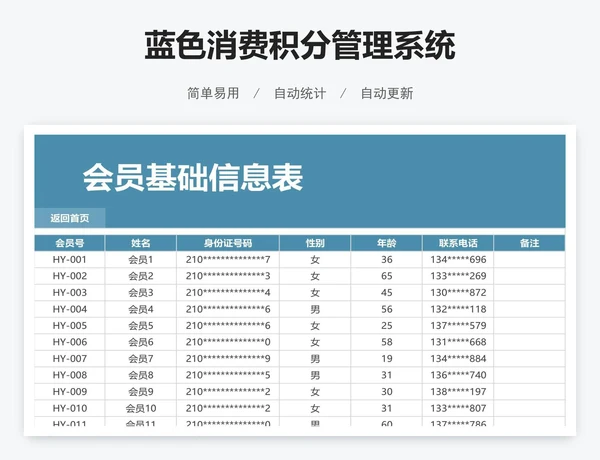Click ID number of 会员7 row
This screenshot has height=460, width=600.
(228, 359)
